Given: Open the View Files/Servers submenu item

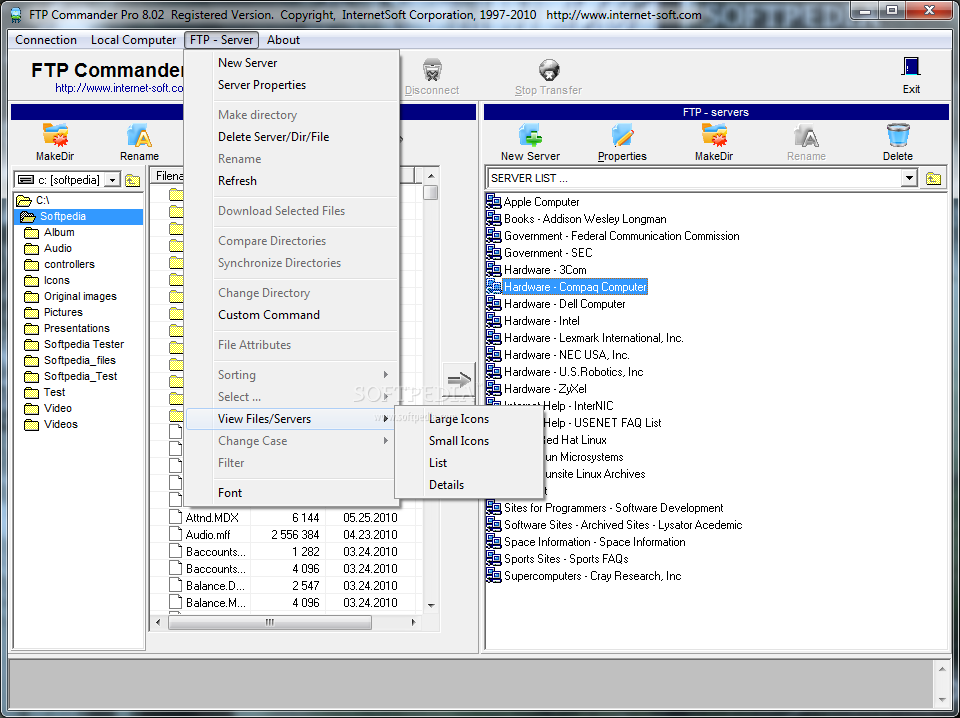Looking at the screenshot, I should (292, 419).
